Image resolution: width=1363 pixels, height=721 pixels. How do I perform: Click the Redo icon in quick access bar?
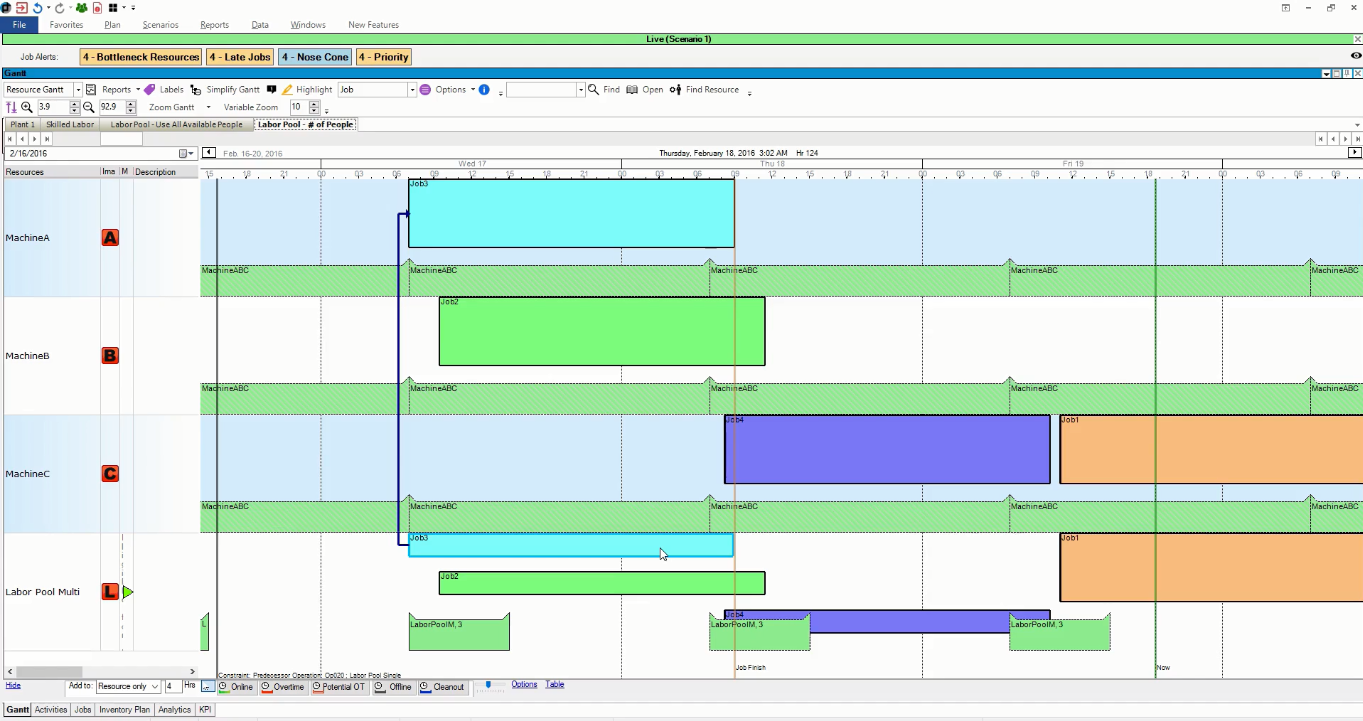(59, 7)
